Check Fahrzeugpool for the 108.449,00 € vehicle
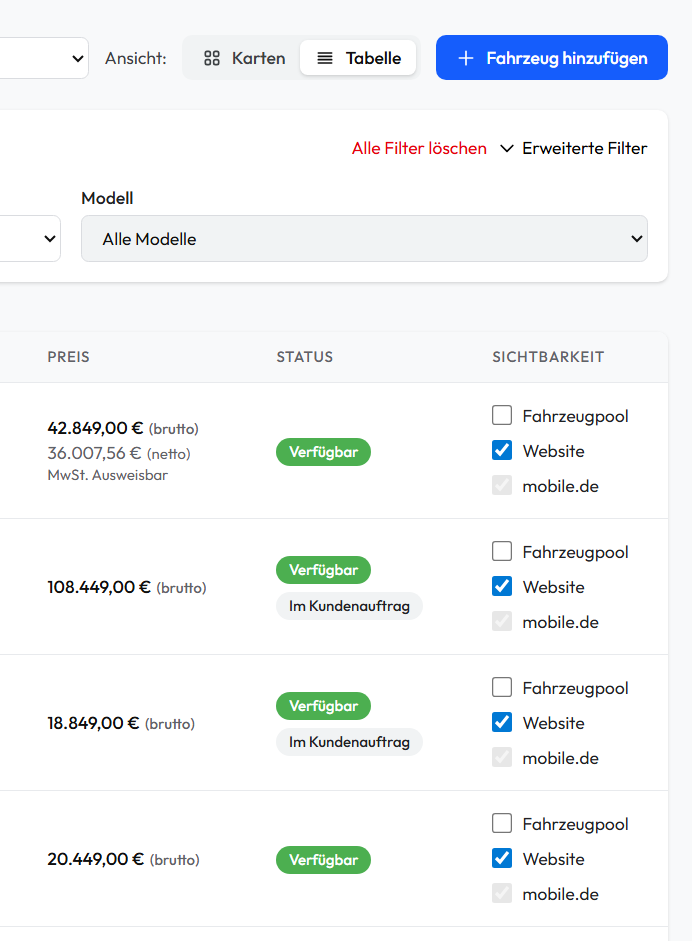The image size is (692, 941). 502,551
